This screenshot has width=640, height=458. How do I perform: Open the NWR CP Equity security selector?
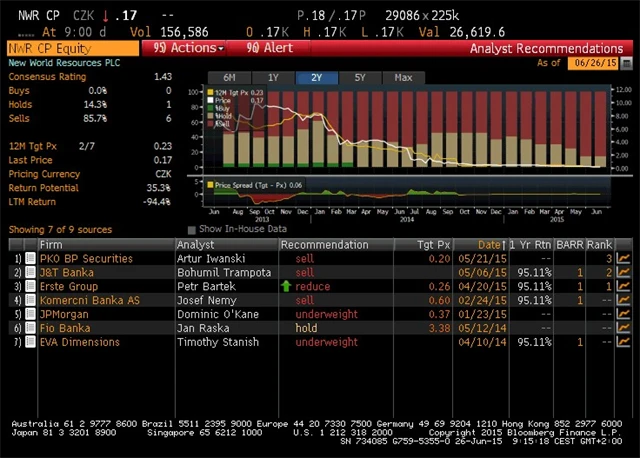point(70,47)
